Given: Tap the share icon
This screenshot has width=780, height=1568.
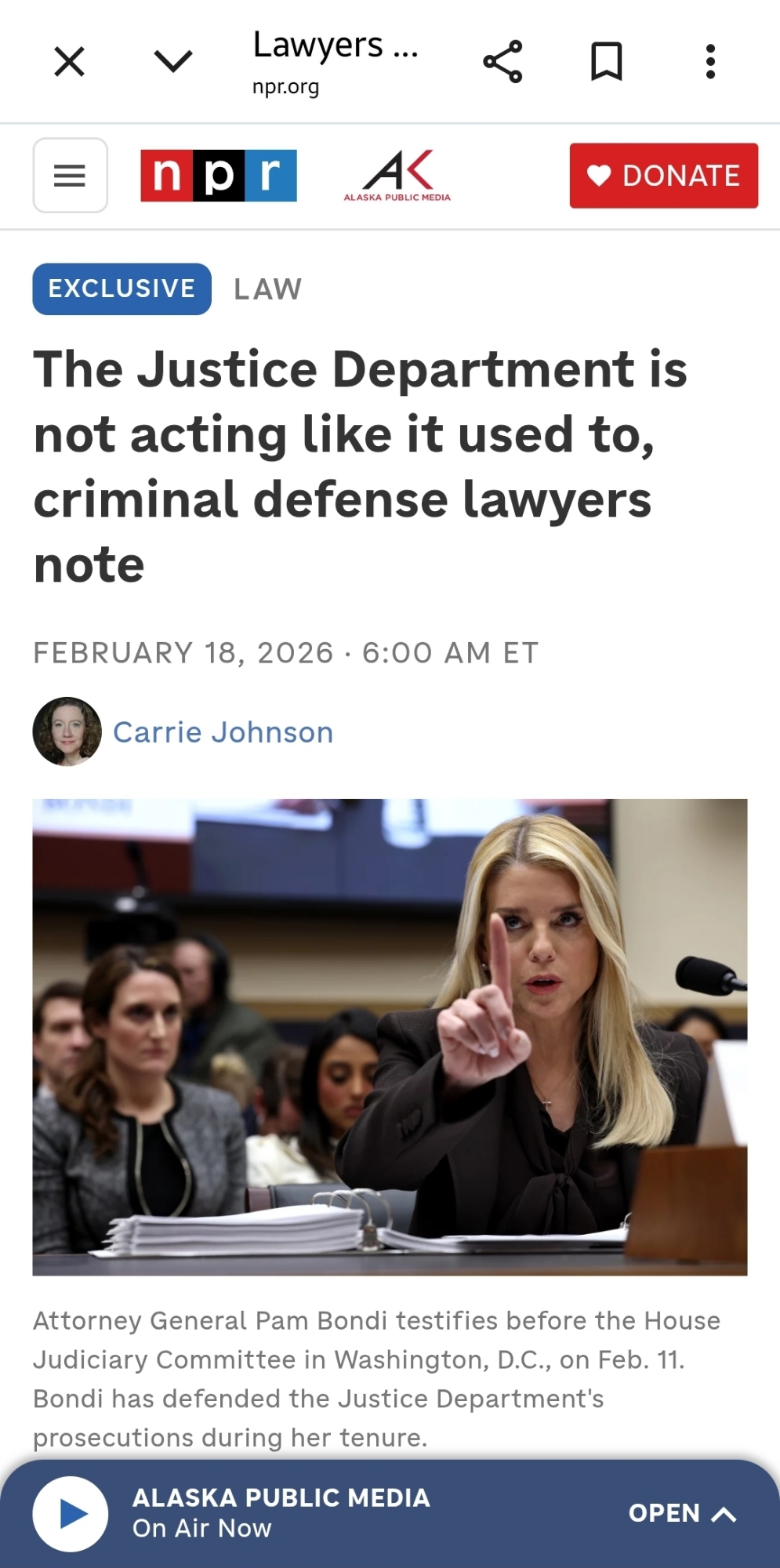Looking at the screenshot, I should pyautogui.click(x=502, y=61).
